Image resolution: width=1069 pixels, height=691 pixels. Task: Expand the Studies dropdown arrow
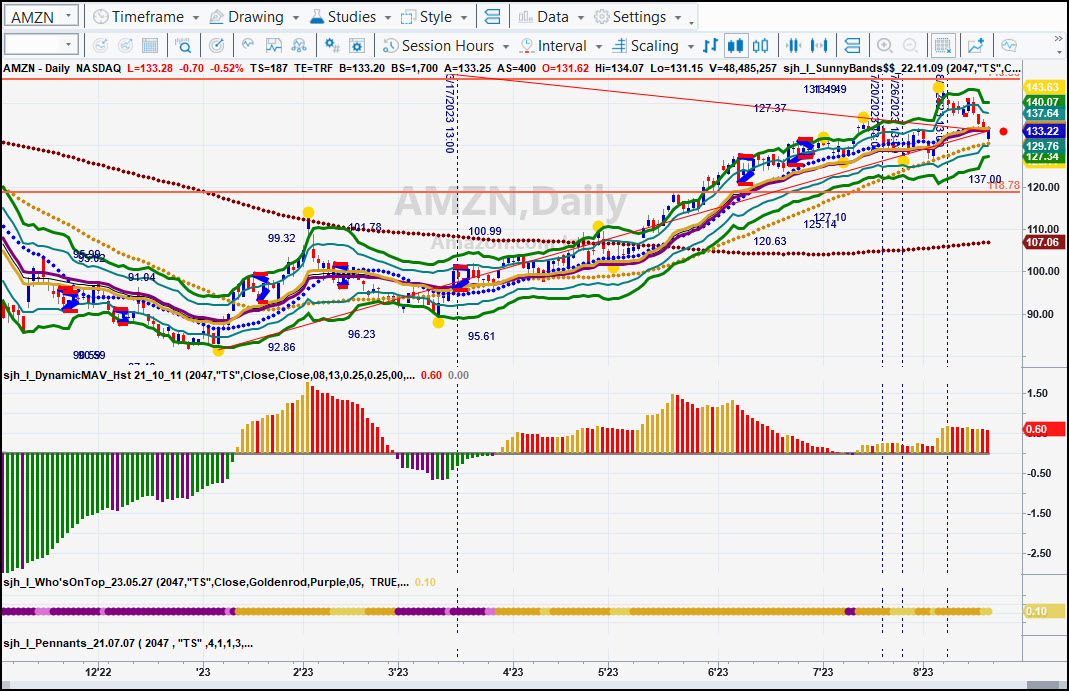[387, 17]
